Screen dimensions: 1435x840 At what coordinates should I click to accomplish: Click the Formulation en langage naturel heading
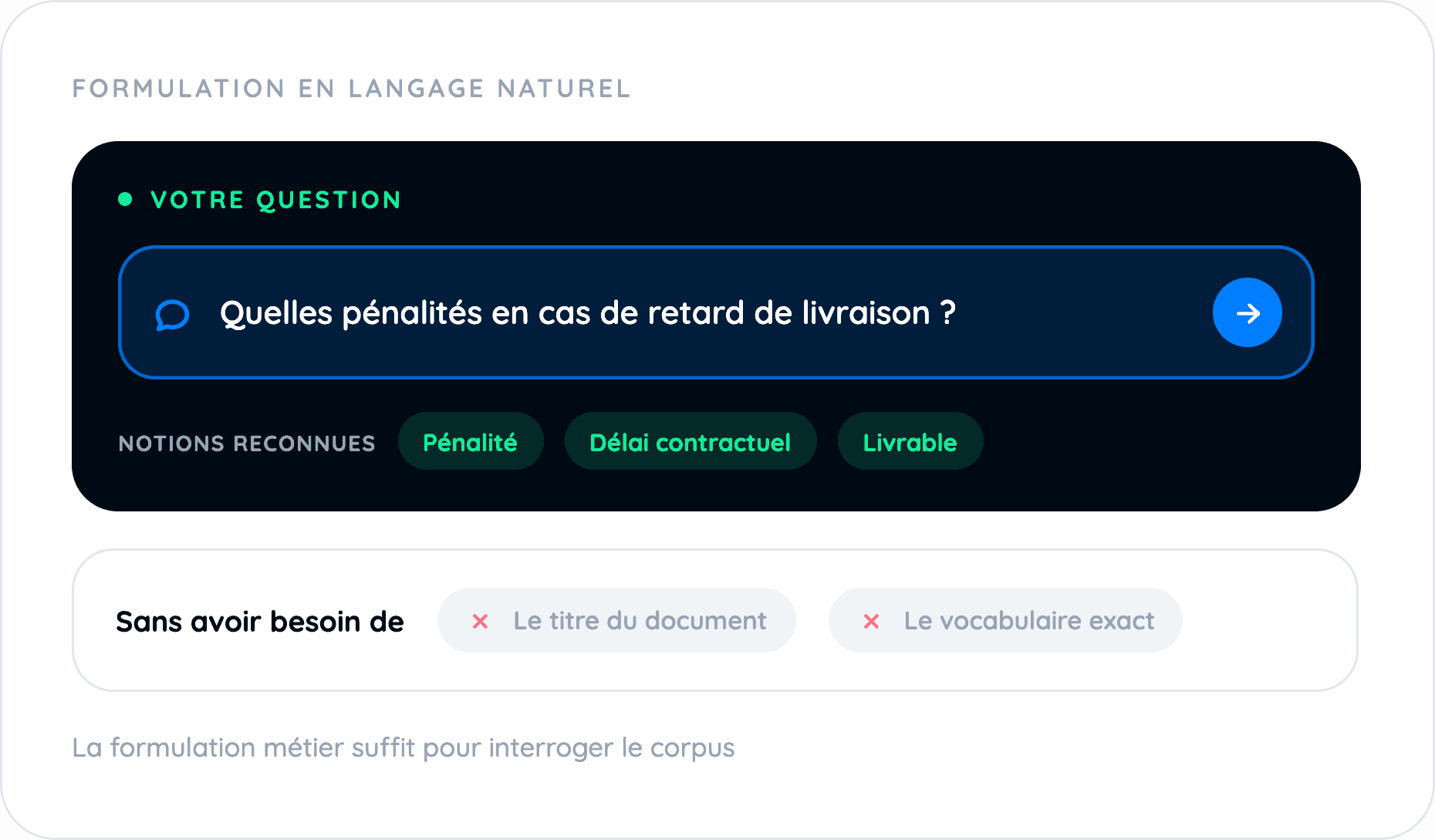(x=352, y=89)
